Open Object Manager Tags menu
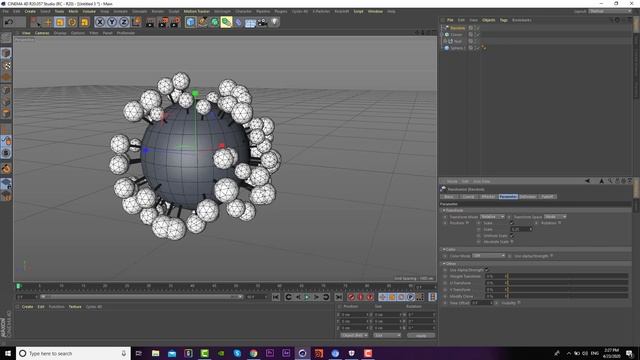Image resolution: width=640 pixels, height=360 pixels. coord(504,20)
